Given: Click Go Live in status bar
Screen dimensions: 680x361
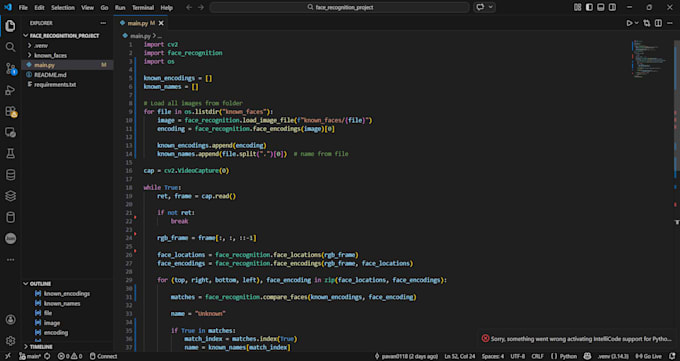Looking at the screenshot, I should (x=650, y=356).
